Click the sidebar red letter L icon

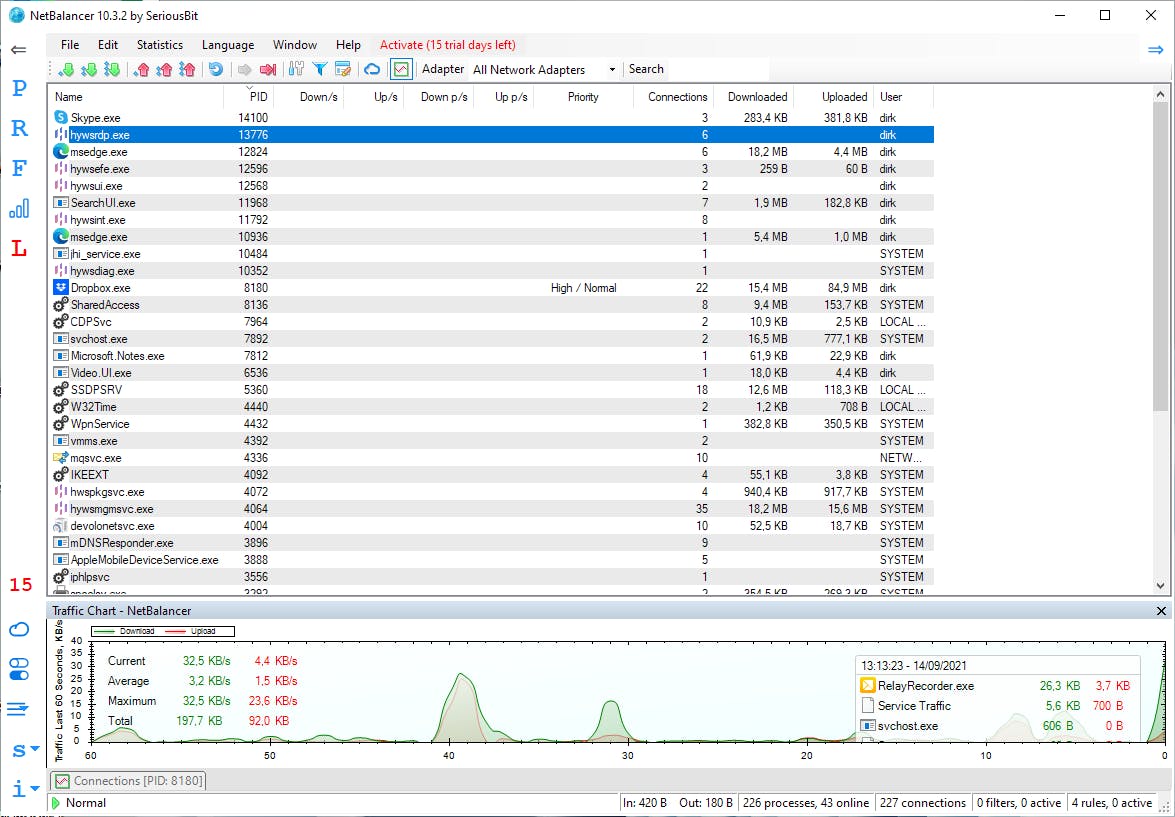[19, 249]
